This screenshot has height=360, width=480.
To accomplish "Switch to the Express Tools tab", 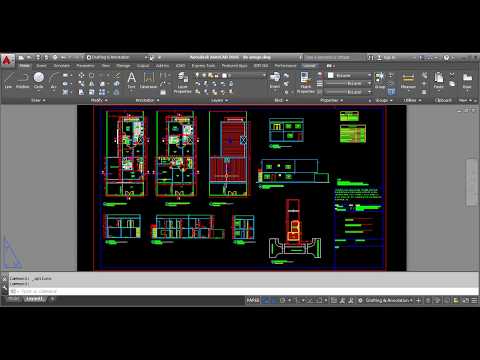I will 203,66.
